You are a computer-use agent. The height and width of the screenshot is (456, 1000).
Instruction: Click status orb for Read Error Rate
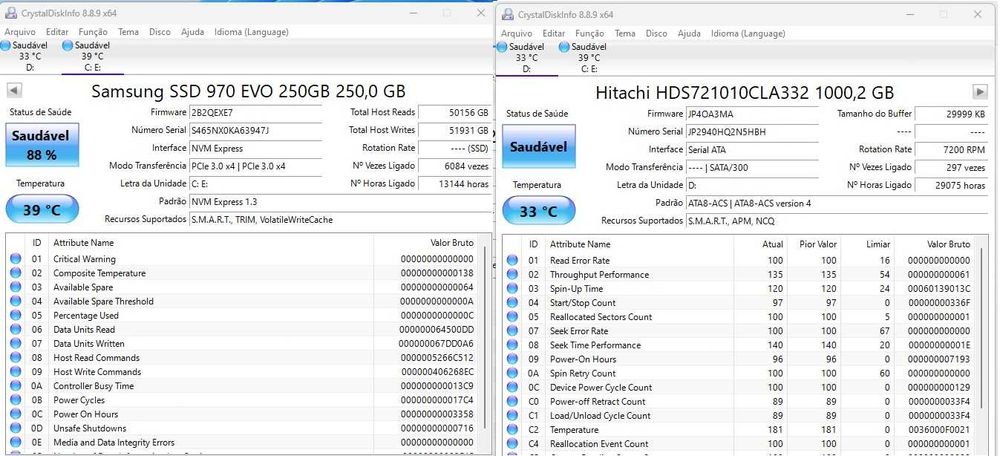tap(512, 260)
